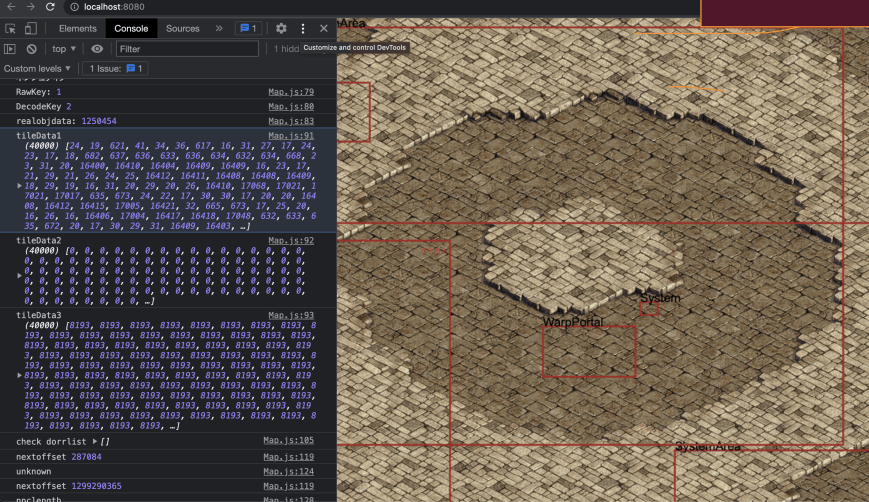Open the Sources tab
Screen dimensions: 869x502
point(182,28)
